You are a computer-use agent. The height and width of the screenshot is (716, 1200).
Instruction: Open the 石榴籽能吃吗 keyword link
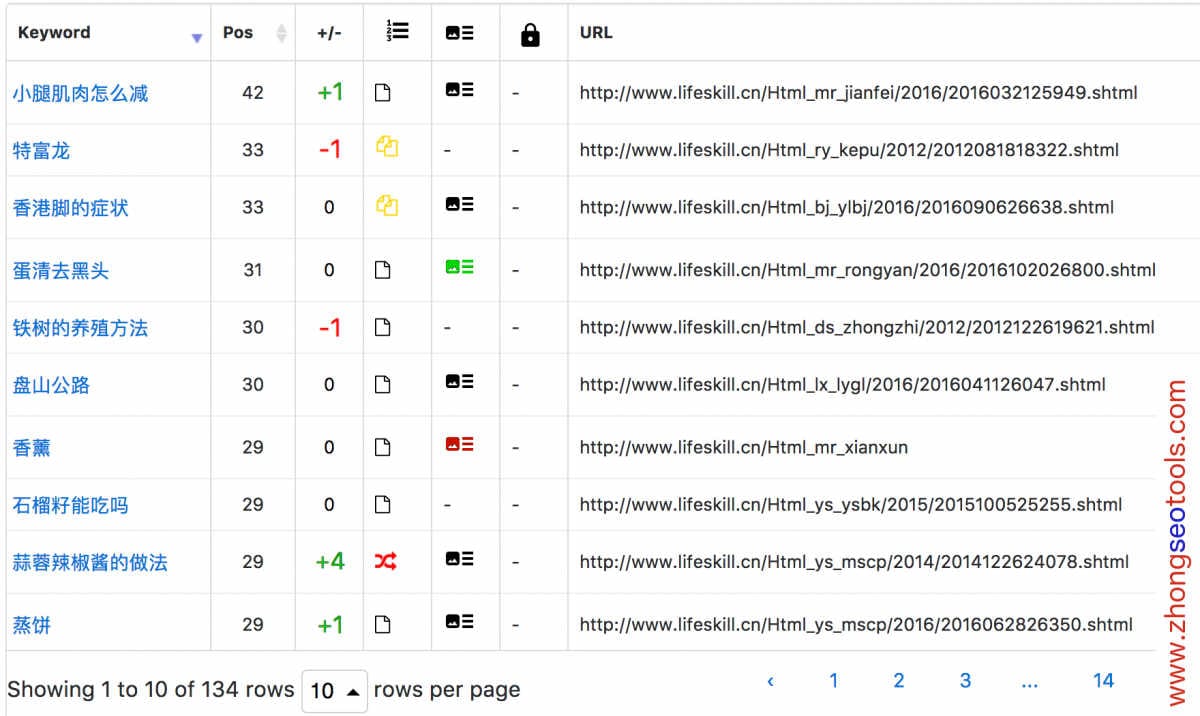tap(70, 505)
